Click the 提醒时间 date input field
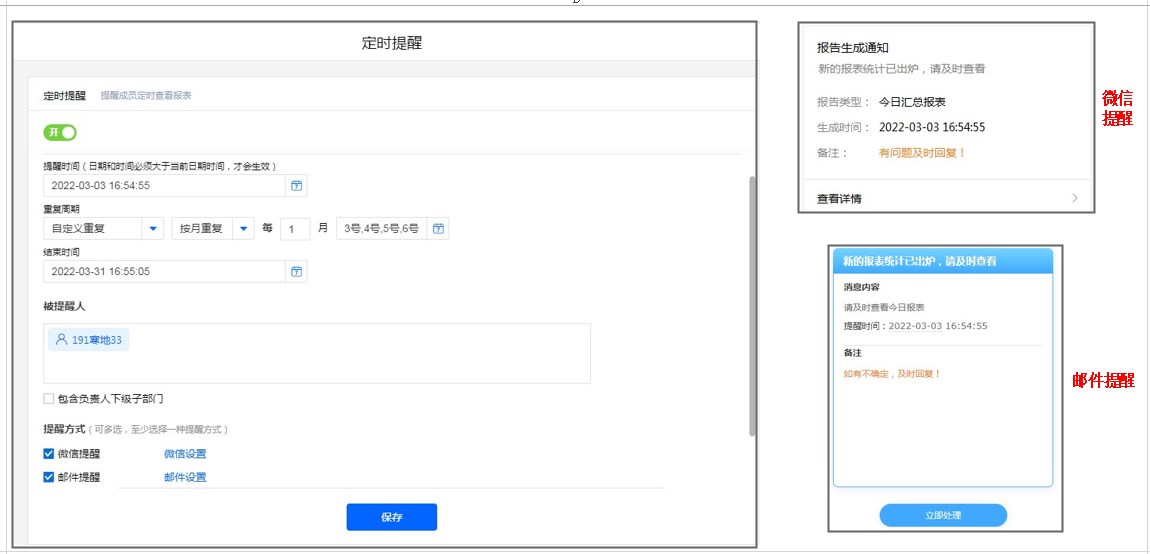 tap(165, 186)
